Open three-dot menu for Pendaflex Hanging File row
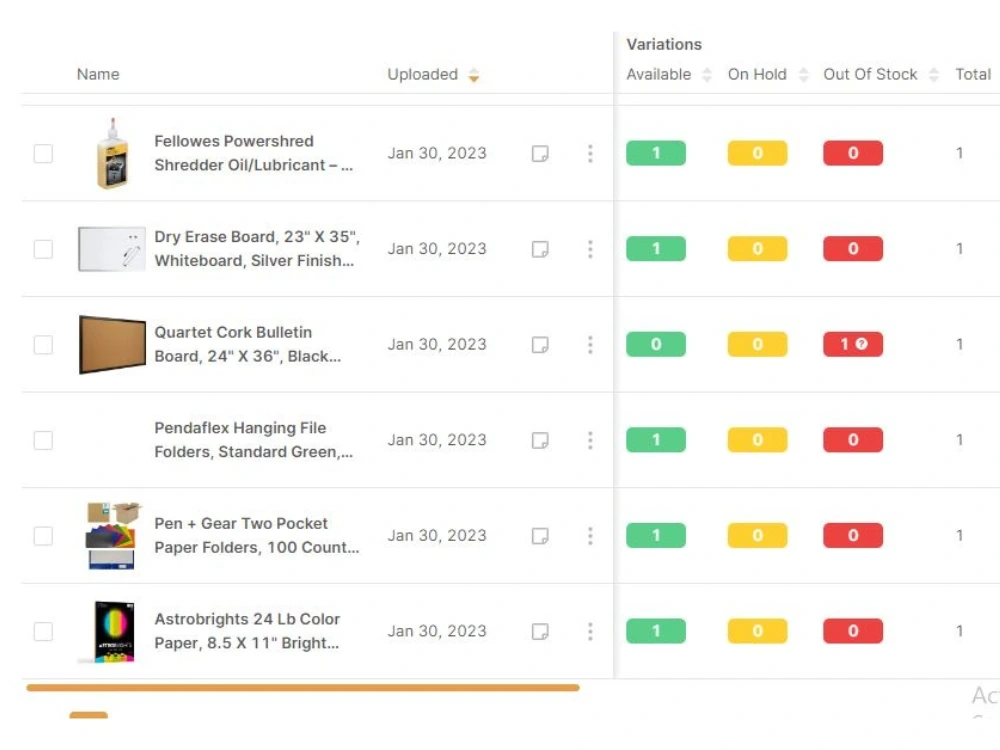Screen dimensions: 1000x750 pyautogui.click(x=590, y=441)
